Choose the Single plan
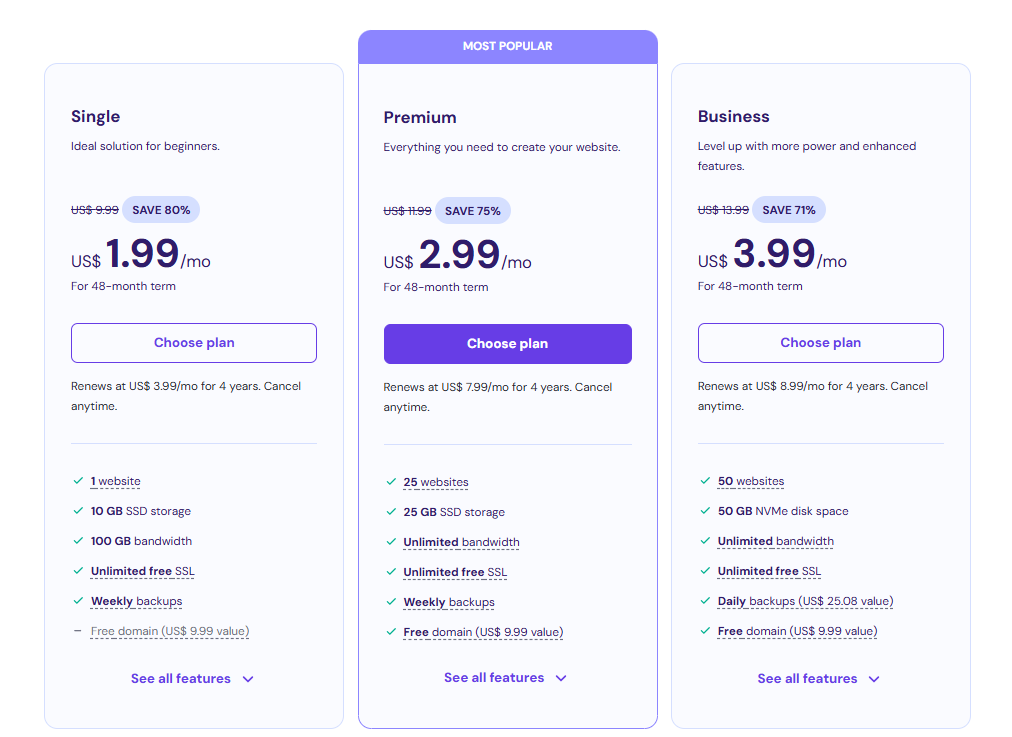 point(194,343)
